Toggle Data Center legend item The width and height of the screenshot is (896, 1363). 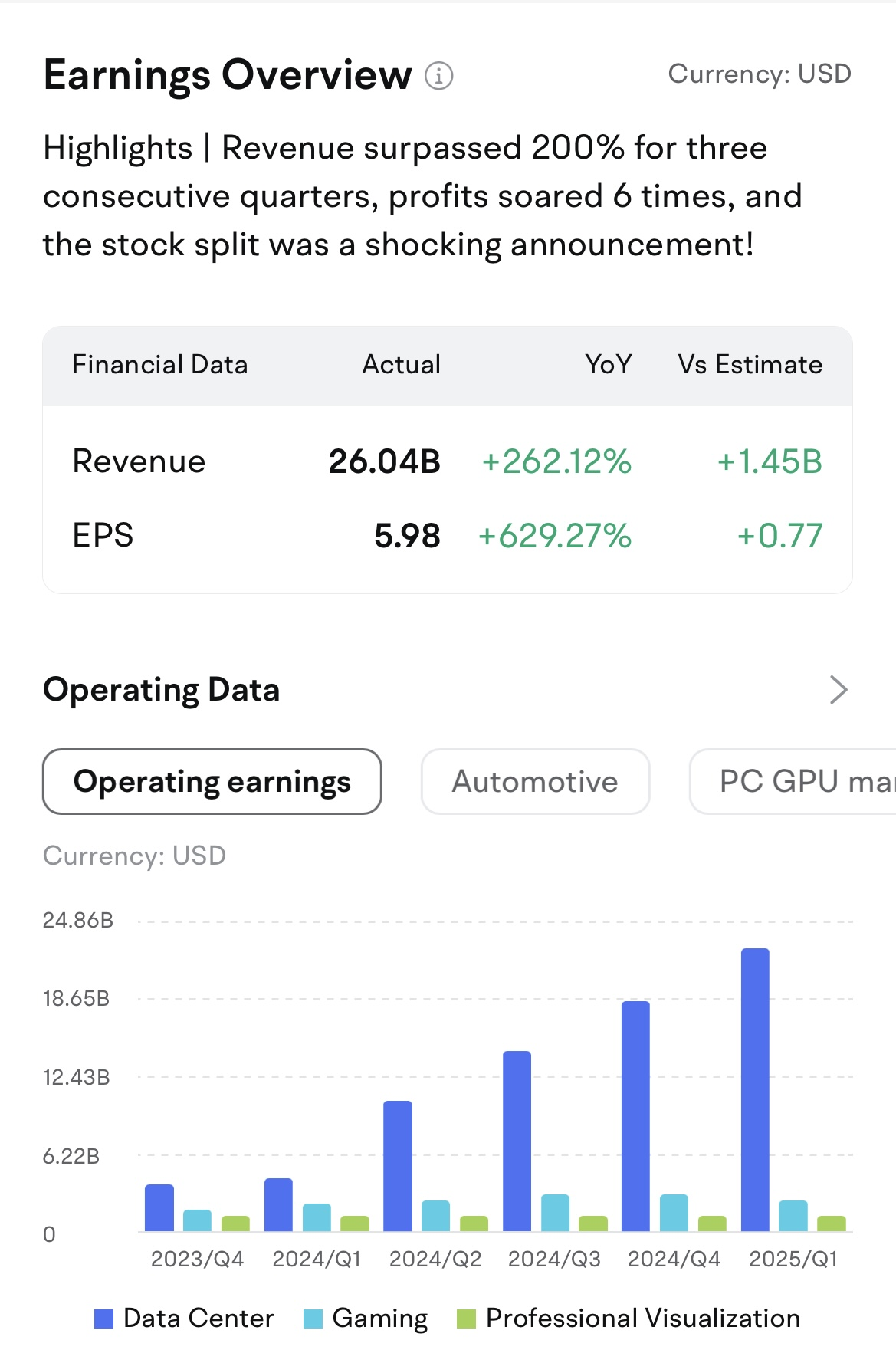[184, 1318]
